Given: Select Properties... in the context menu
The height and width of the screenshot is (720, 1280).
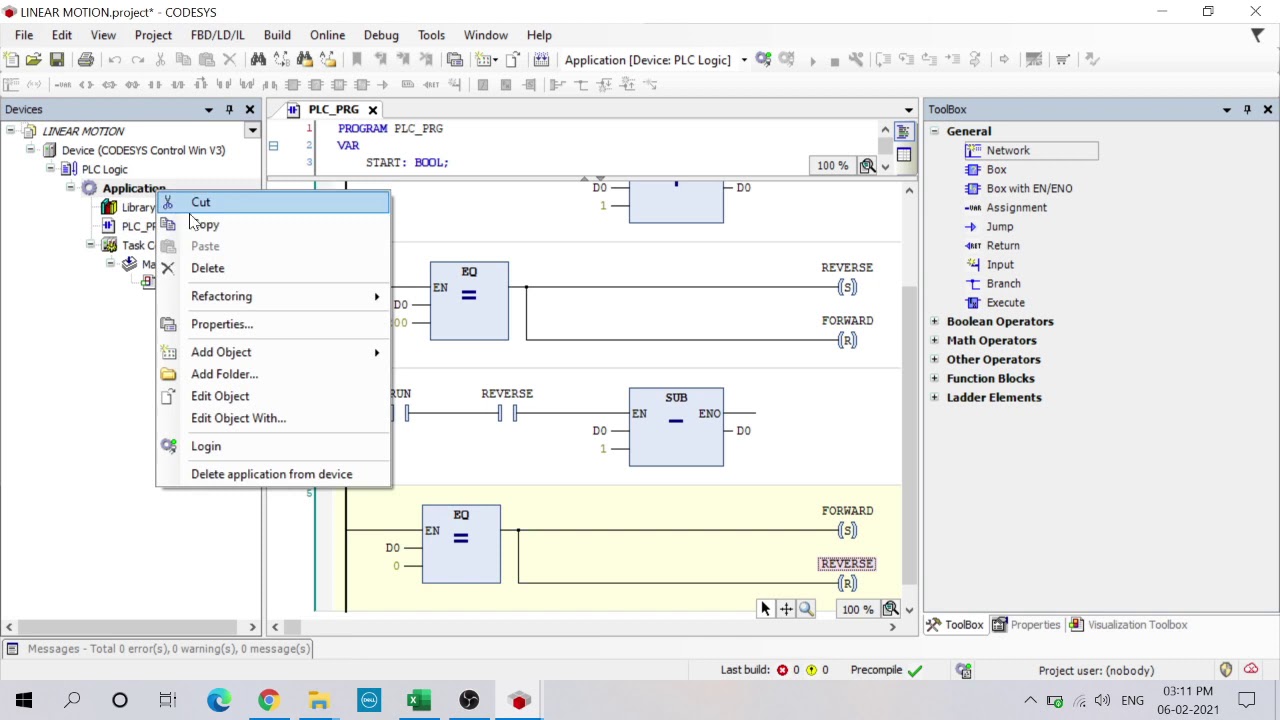Looking at the screenshot, I should (273, 324).
